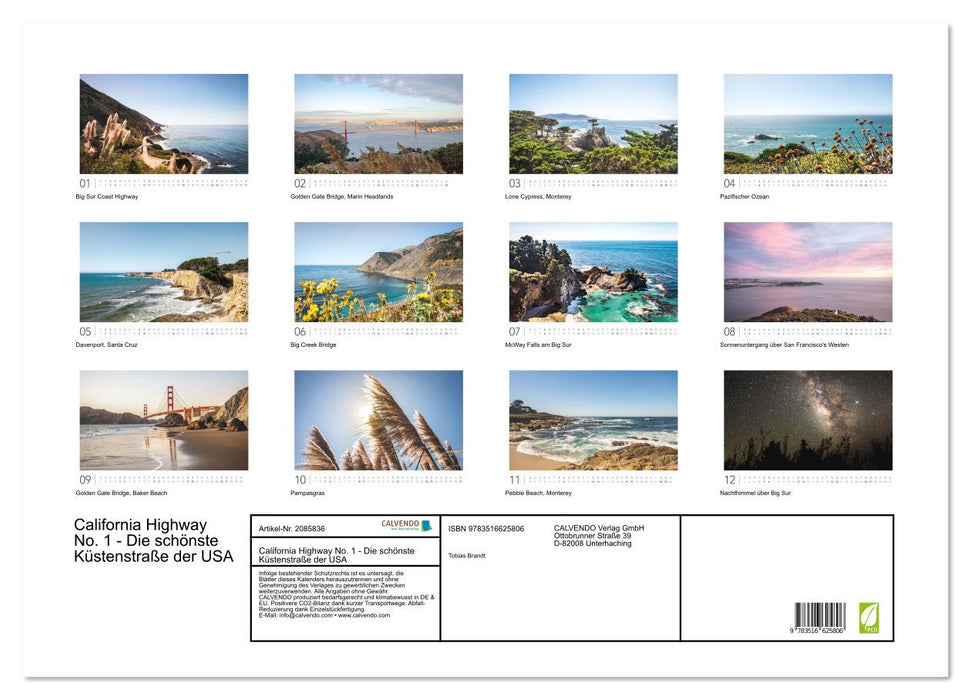971x700 pixels.
Task: Click the Artikel-Nr. 2085836 label
Action: pos(292,528)
